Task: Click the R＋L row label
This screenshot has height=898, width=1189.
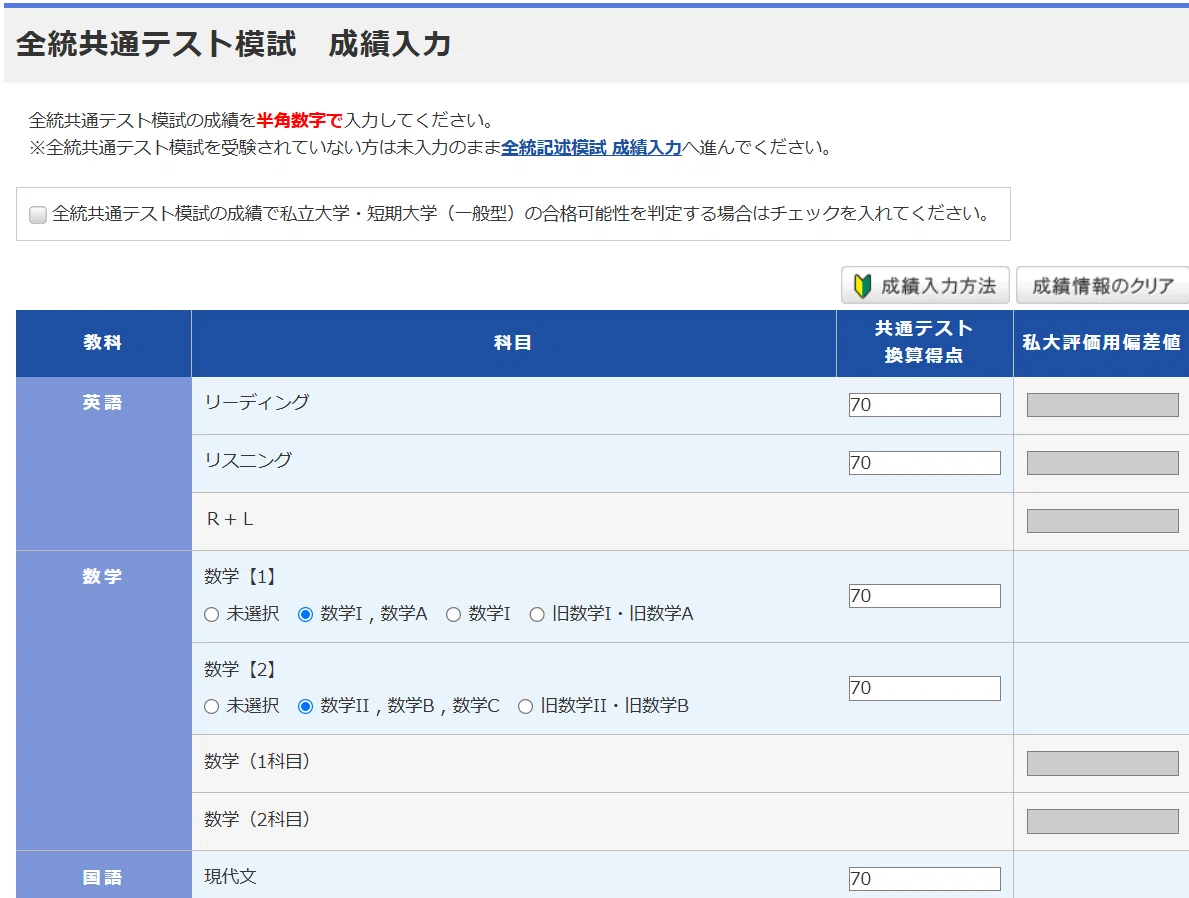Action: coord(230,520)
